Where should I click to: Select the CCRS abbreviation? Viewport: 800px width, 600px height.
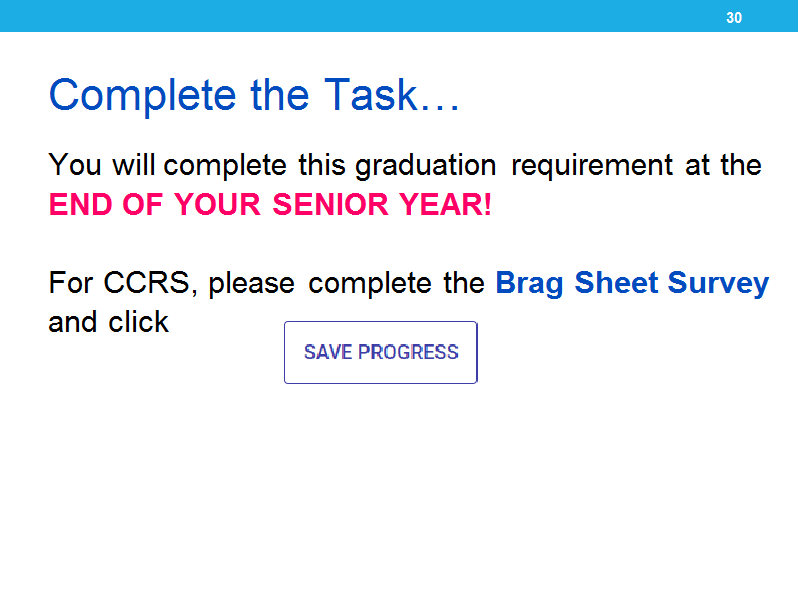coord(146,283)
